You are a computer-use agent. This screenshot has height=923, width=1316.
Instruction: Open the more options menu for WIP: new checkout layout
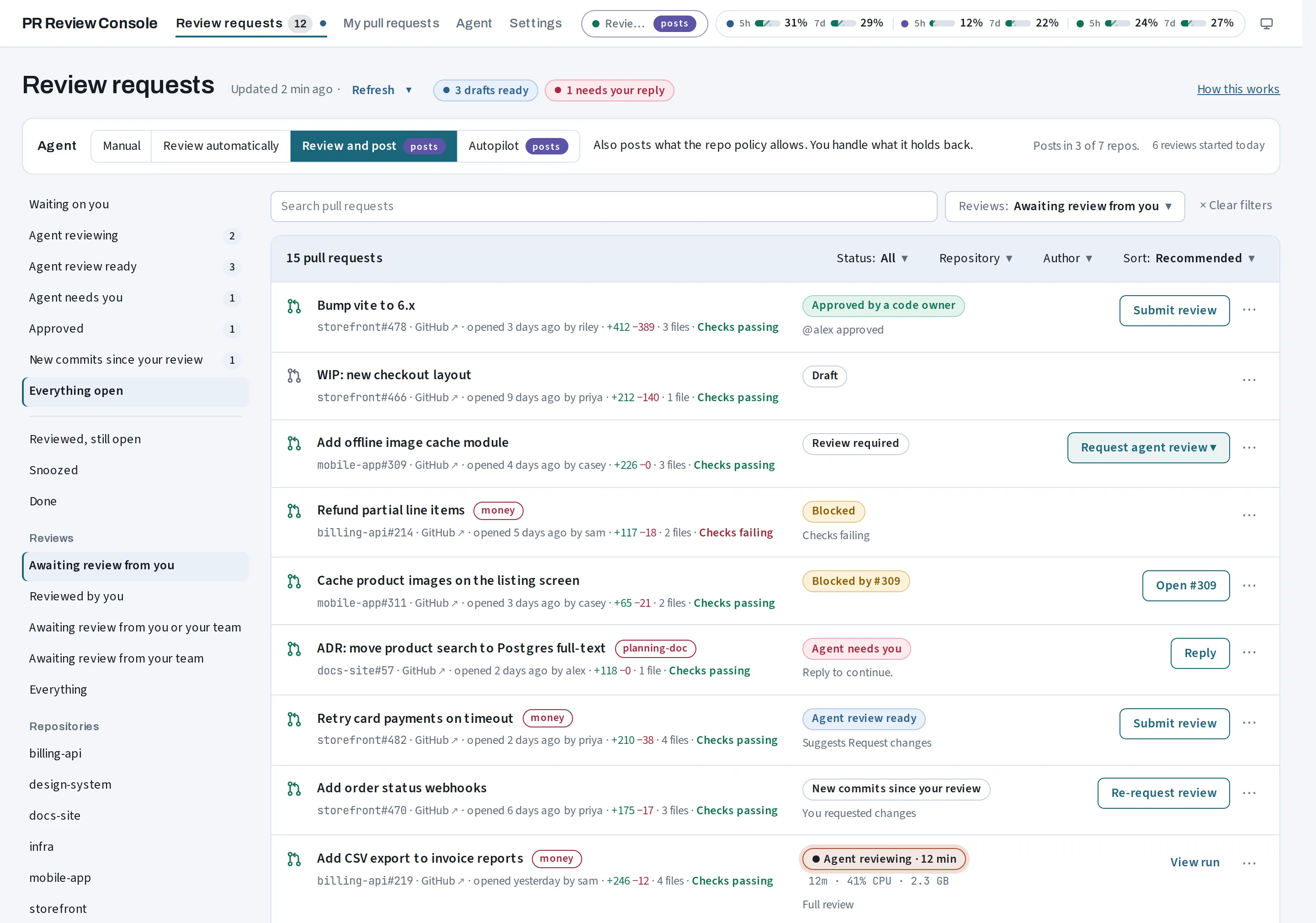coord(1249,380)
